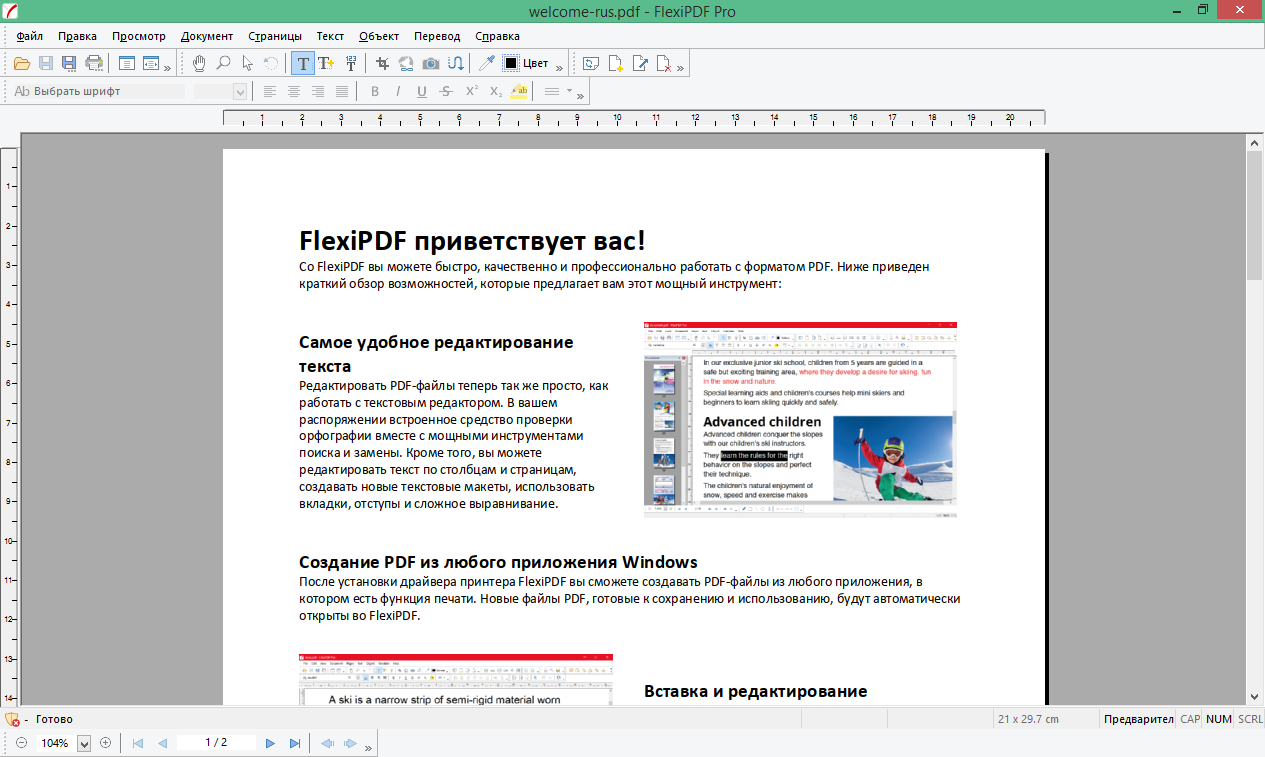
Task: Print the document with printer icon
Action: click(x=94, y=63)
